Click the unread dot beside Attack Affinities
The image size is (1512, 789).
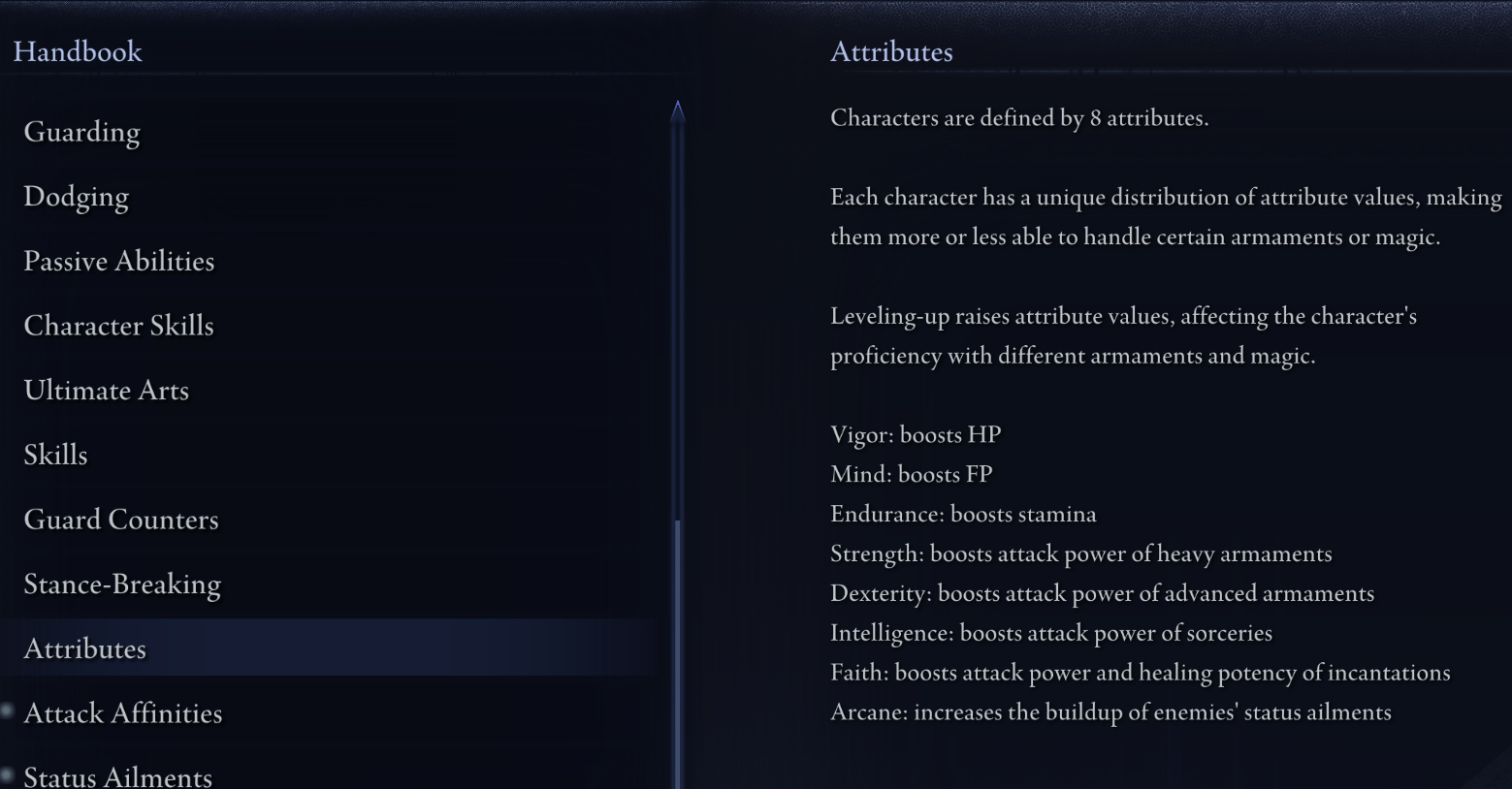point(7,710)
